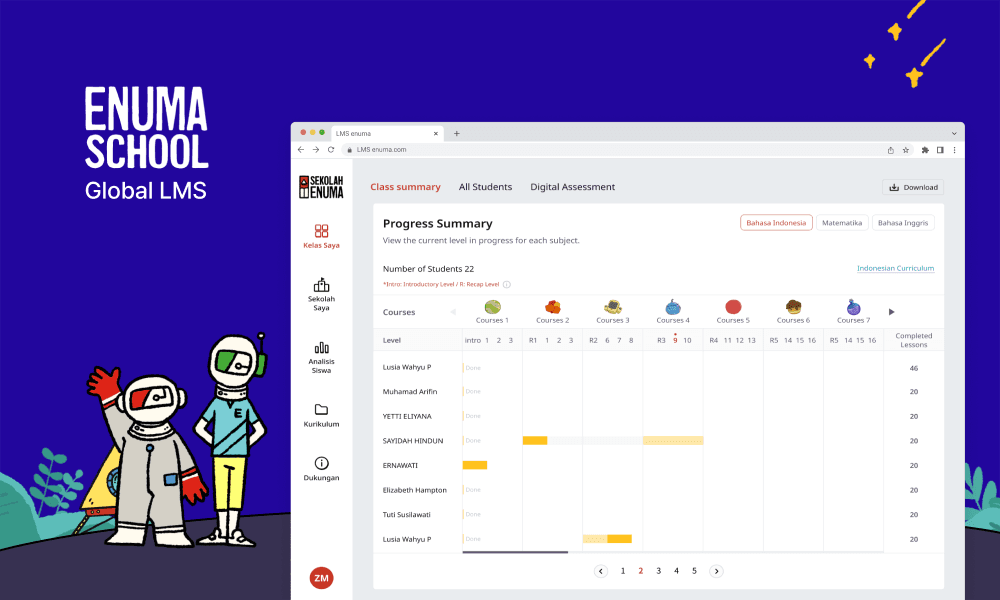Click level 9 marker in Courses 4
Image resolution: width=1000 pixels, height=600 pixels.
[675, 340]
